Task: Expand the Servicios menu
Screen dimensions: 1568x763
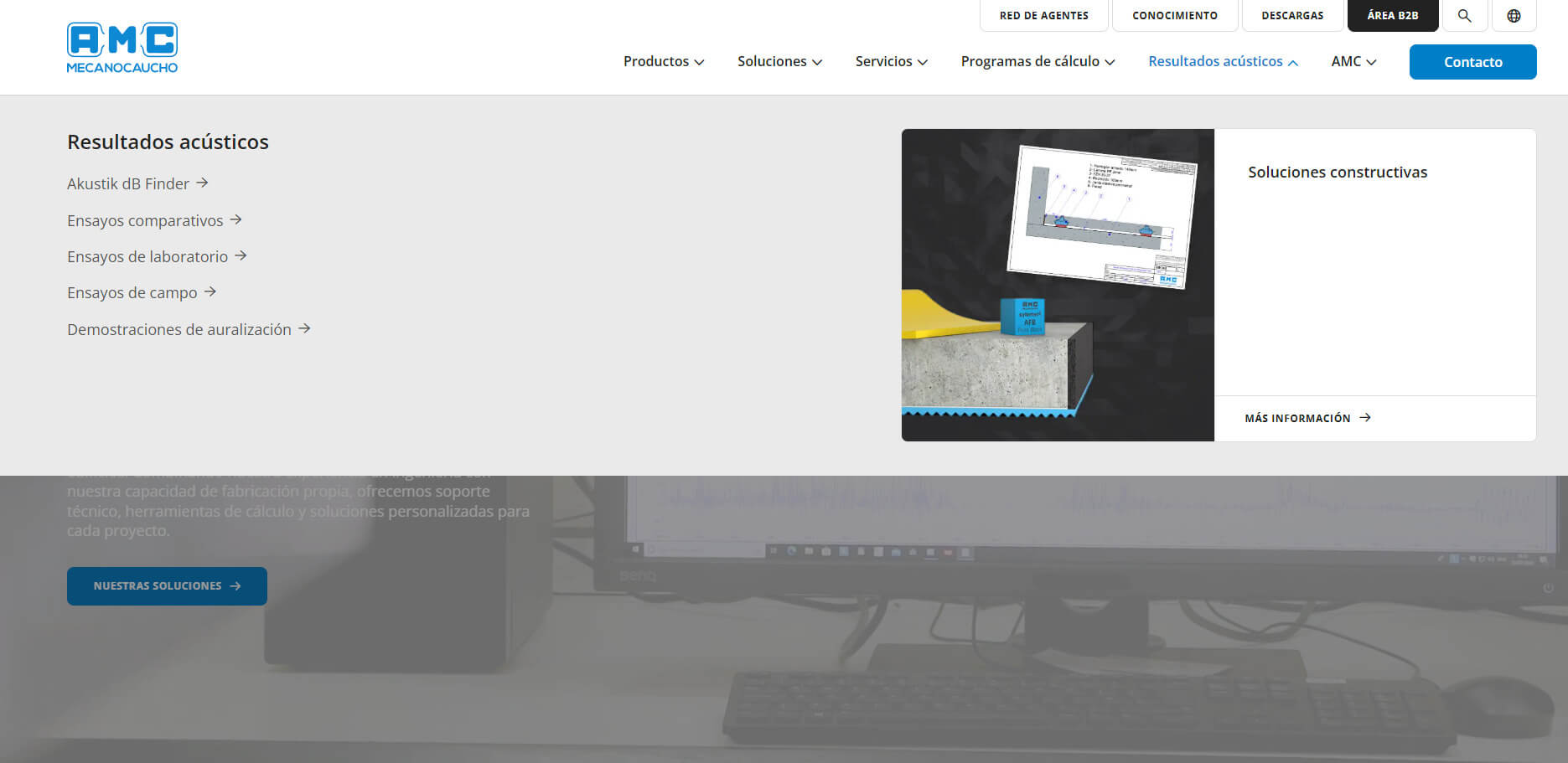Action: (891, 61)
